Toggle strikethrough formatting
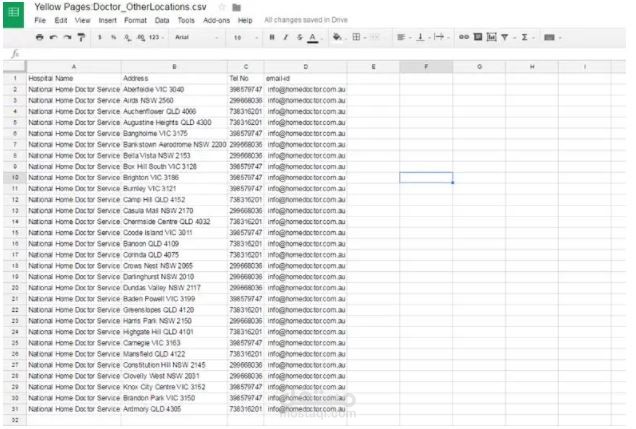The height and width of the screenshot is (429, 636). [299, 37]
